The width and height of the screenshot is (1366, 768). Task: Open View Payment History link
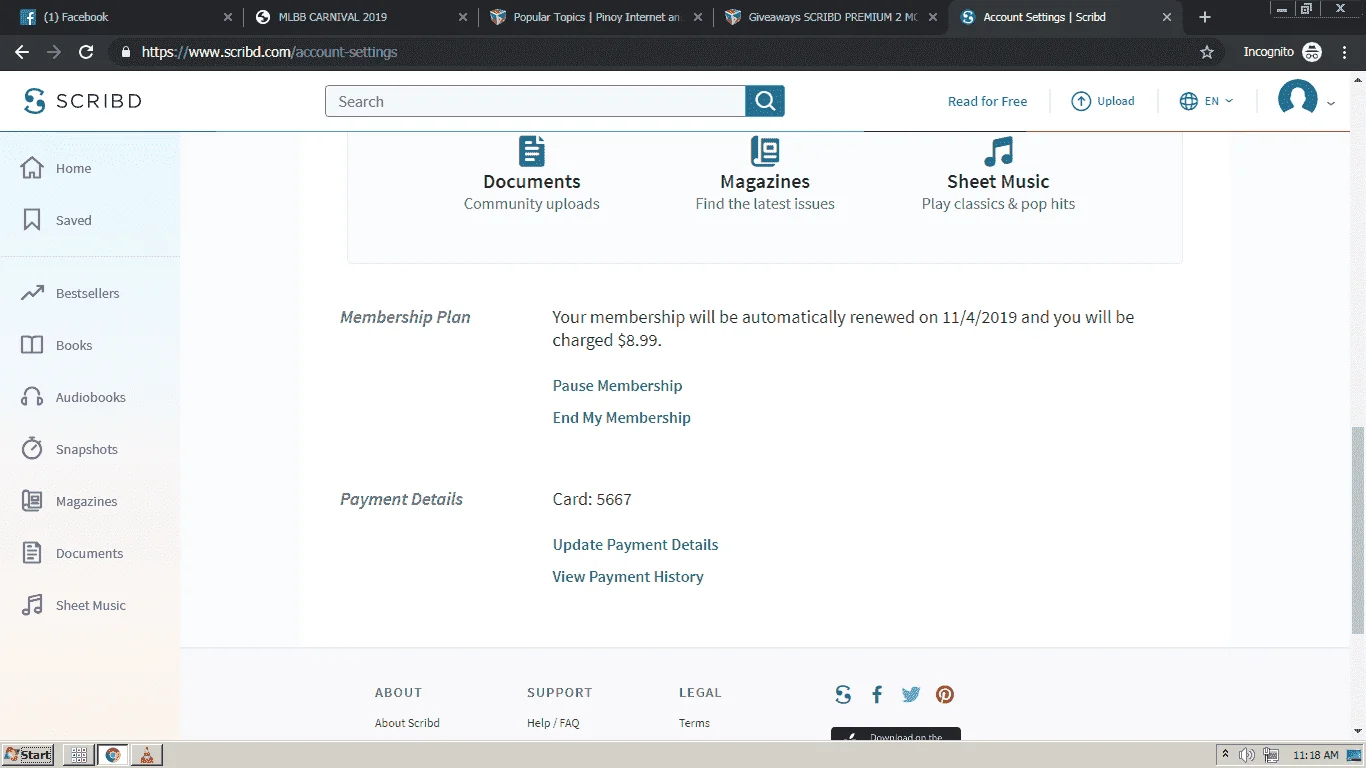click(x=628, y=577)
